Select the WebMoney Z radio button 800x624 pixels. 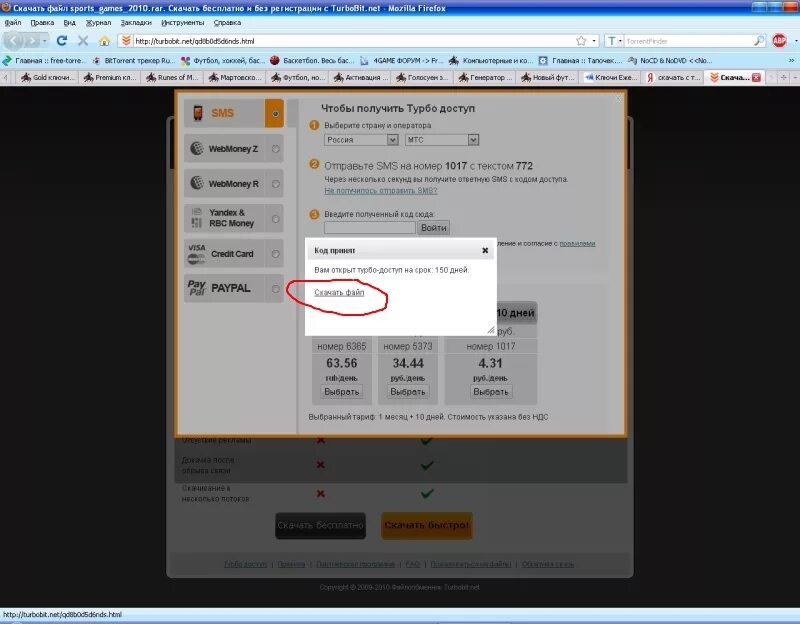point(276,149)
